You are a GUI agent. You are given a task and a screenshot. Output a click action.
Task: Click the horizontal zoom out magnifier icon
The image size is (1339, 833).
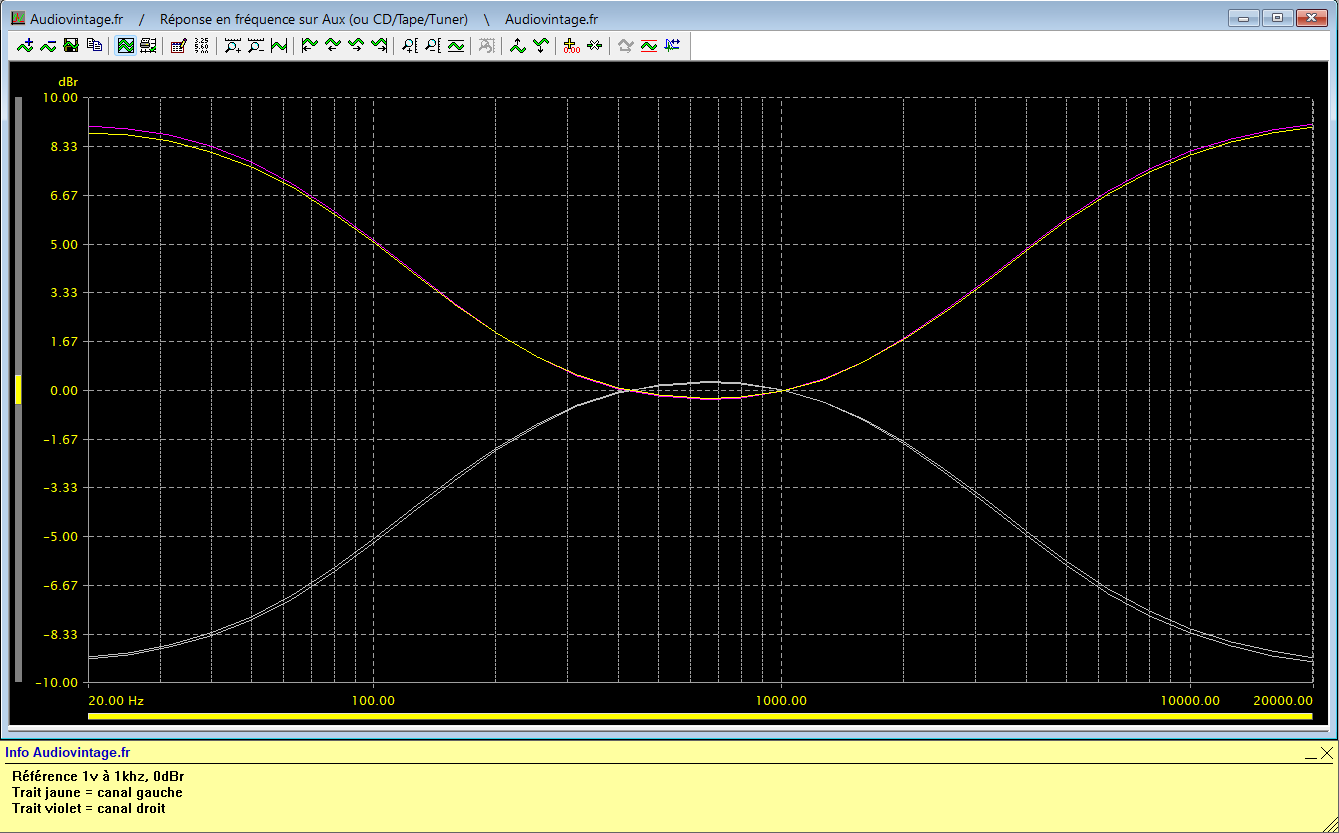pyautogui.click(x=256, y=45)
